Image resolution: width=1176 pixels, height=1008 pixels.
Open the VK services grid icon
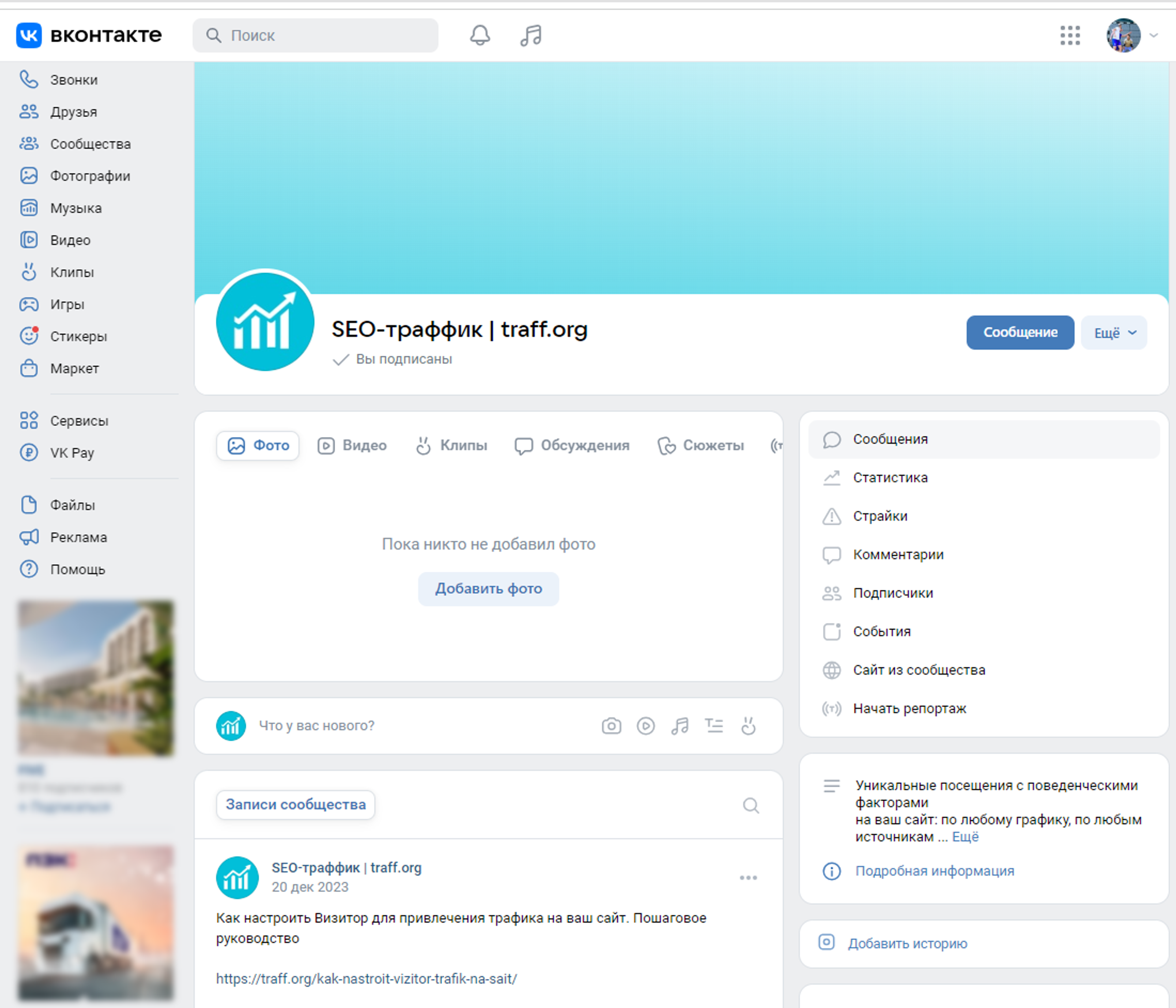click(1070, 35)
